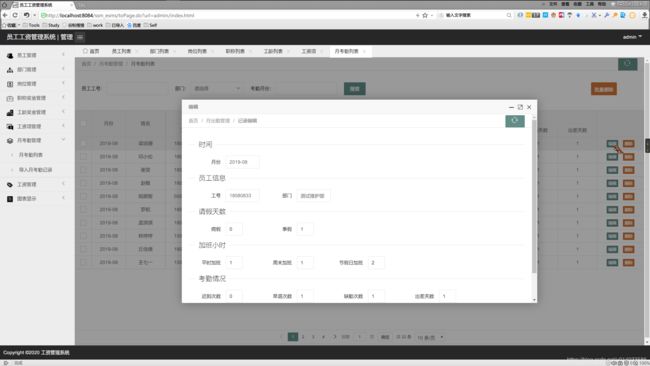Click the orange delete button in the last row
Image resolution: width=650 pixels, height=366 pixels.
pos(628,262)
